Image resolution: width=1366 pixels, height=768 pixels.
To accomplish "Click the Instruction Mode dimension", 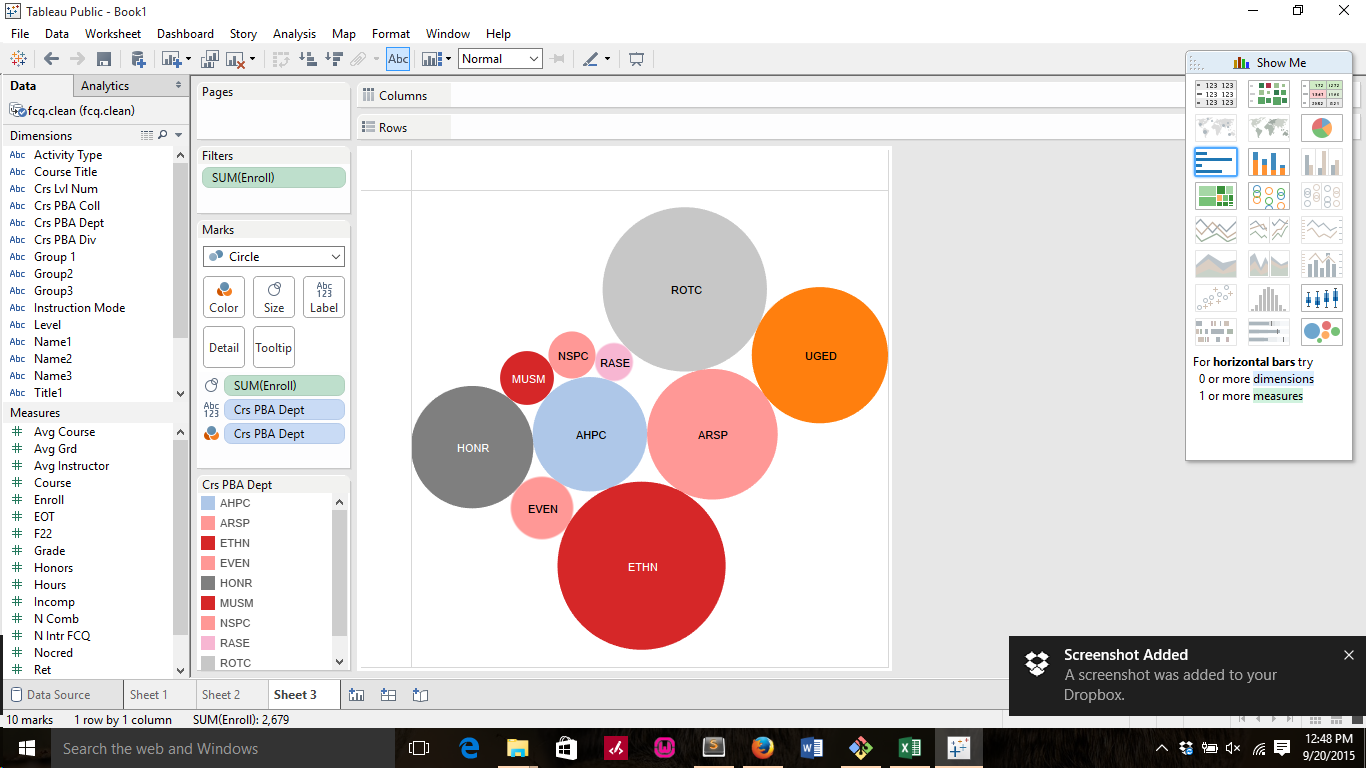I will (x=80, y=308).
